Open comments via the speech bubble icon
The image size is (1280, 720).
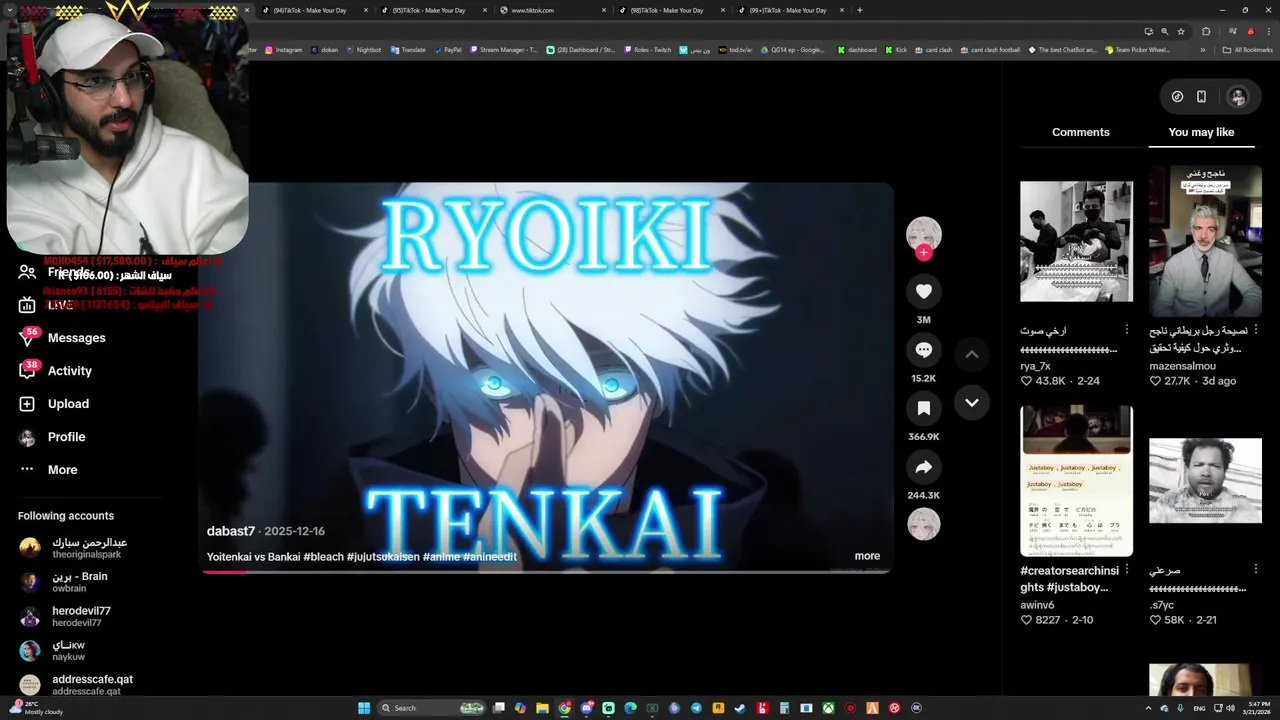pos(924,350)
